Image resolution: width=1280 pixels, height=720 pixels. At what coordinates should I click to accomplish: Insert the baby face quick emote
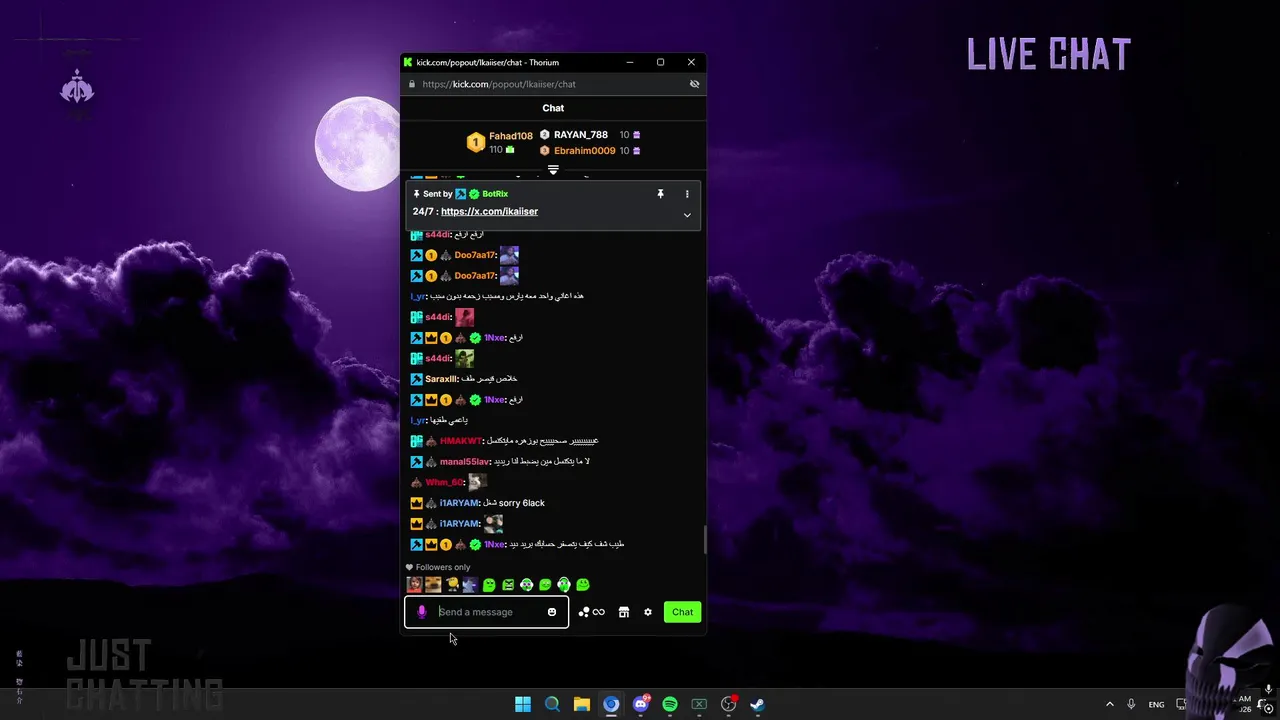tap(414, 585)
